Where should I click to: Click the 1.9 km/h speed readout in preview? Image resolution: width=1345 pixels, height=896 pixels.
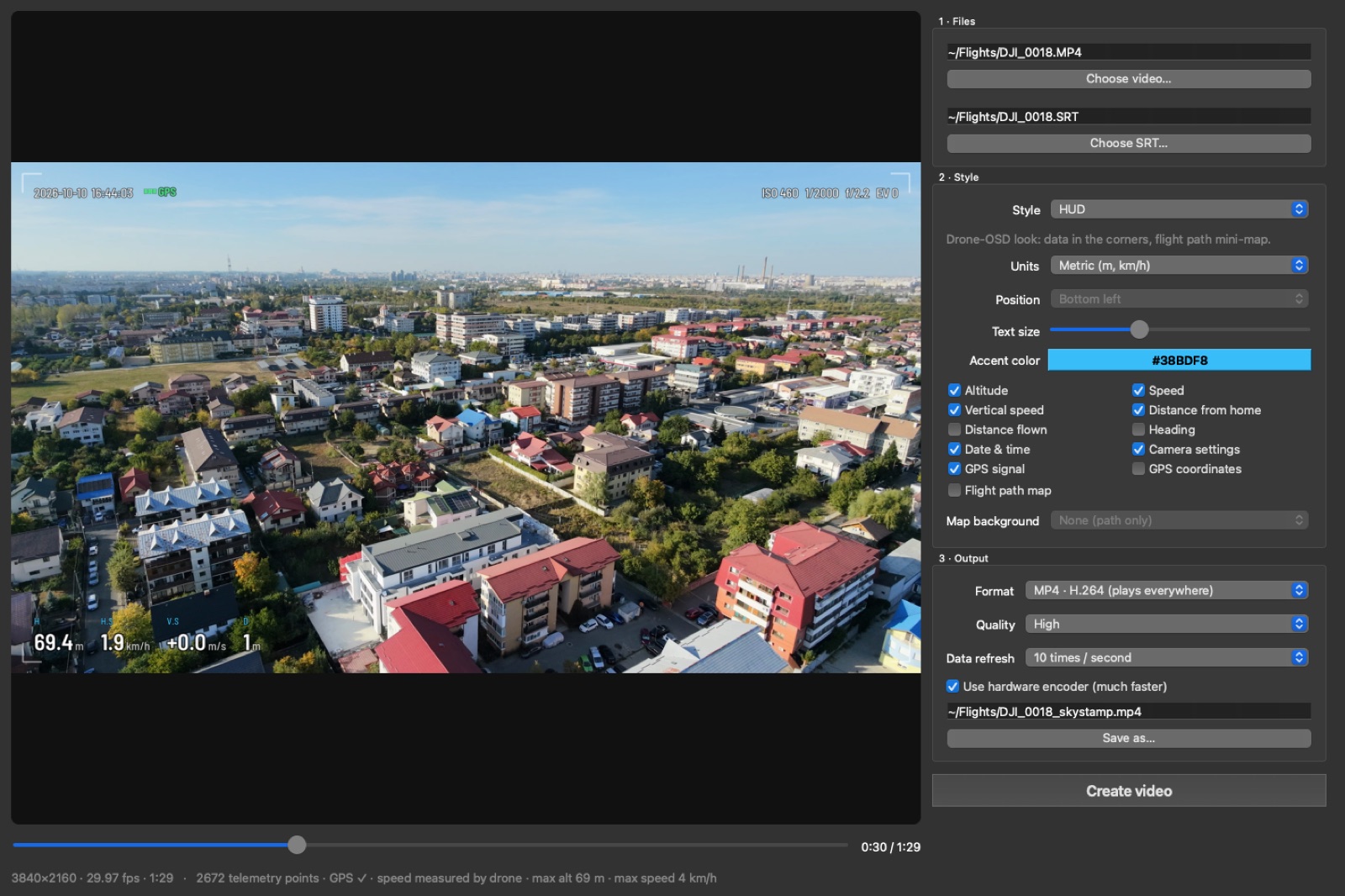click(124, 643)
